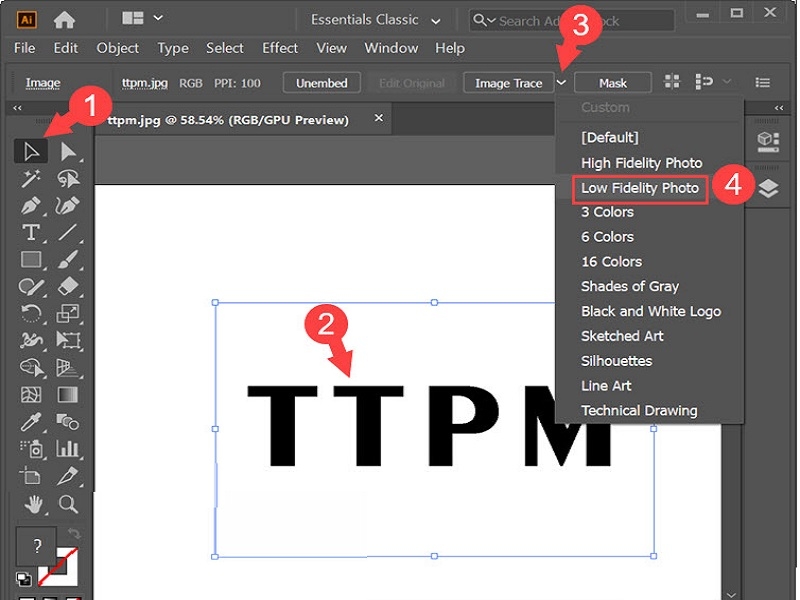This screenshot has height=600, width=800.
Task: Select the Curvature tool
Action: [68, 206]
